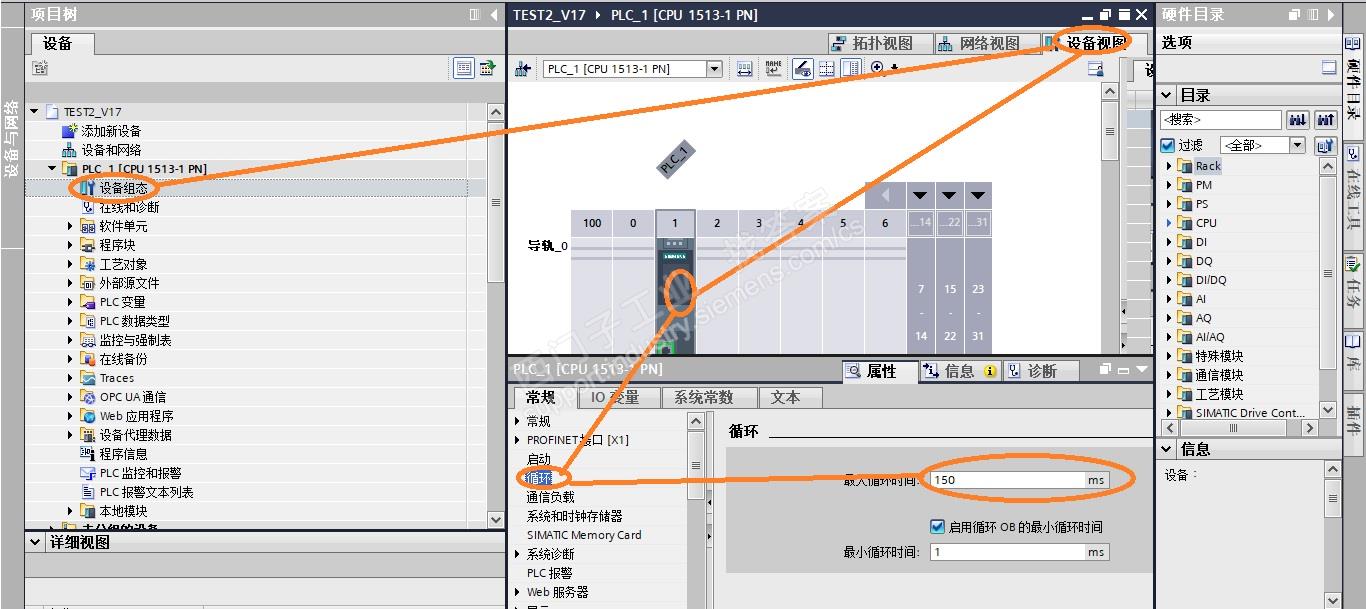The height and width of the screenshot is (609, 1366).
Task: Expand the 详细视图 section
Action: [x=35, y=543]
